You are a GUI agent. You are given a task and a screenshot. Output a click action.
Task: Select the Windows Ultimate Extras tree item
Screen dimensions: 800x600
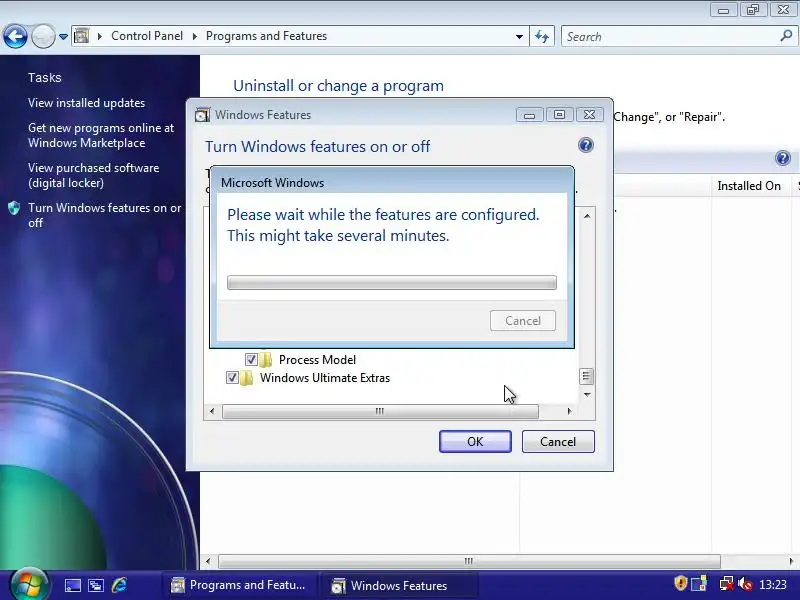(325, 378)
